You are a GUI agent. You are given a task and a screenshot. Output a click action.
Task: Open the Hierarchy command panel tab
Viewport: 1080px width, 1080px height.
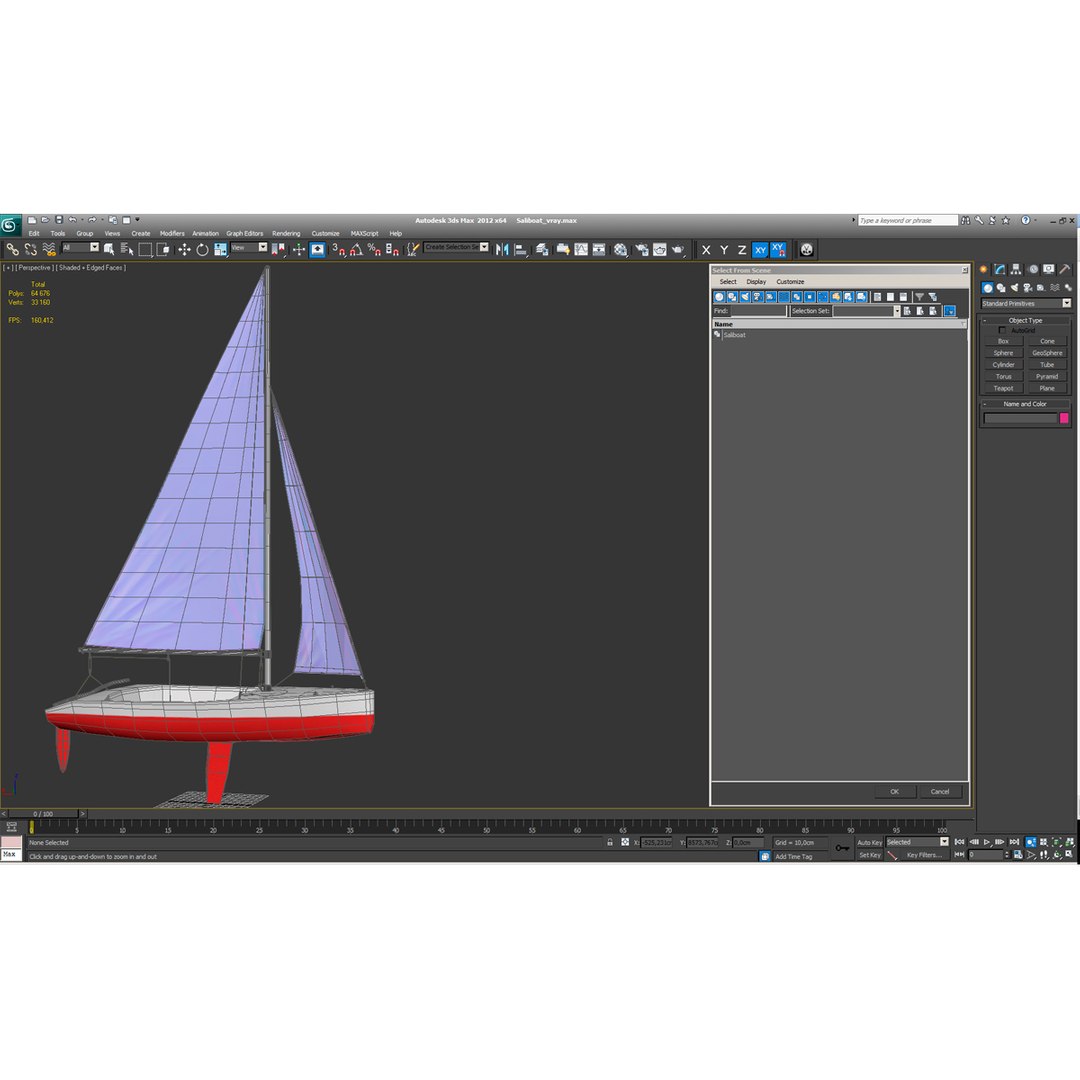point(1016,269)
